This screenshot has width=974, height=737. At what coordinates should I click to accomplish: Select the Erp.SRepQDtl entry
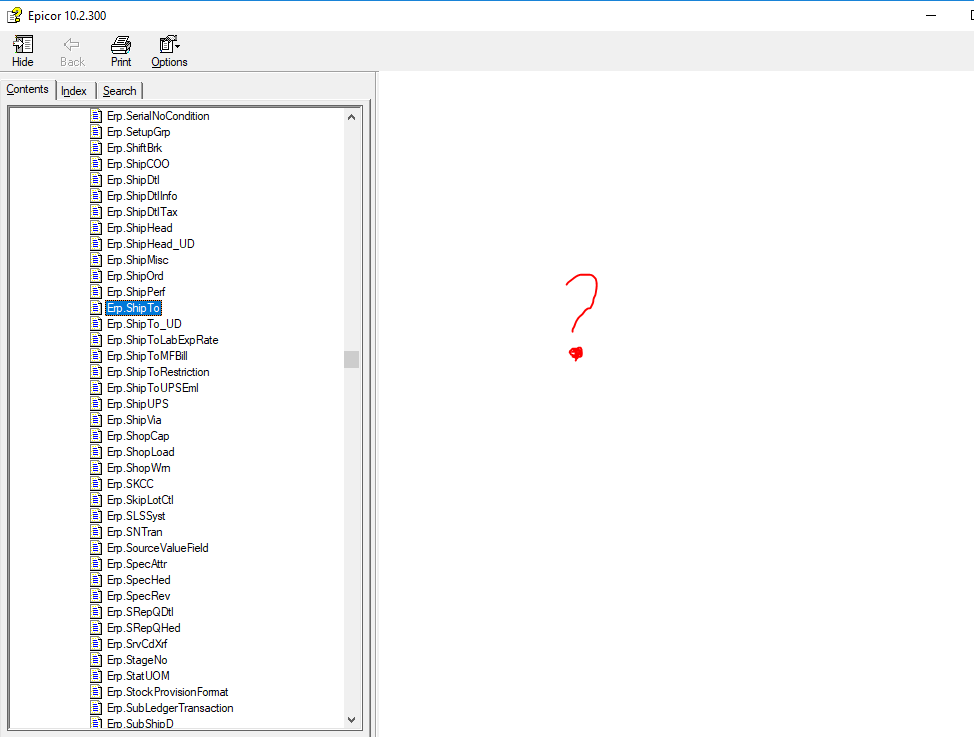(140, 612)
